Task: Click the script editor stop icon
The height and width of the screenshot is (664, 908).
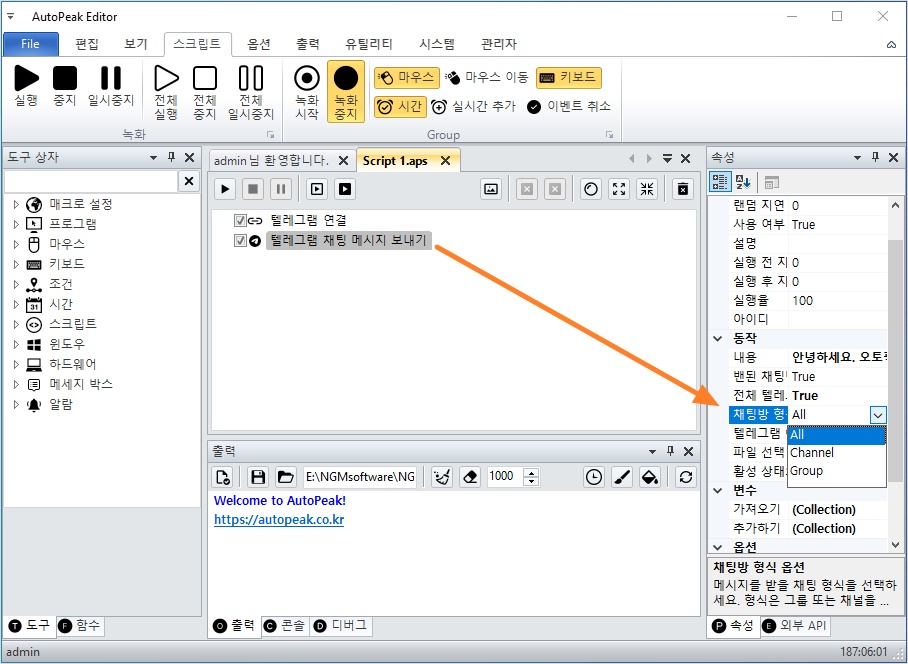Action: [x=253, y=189]
